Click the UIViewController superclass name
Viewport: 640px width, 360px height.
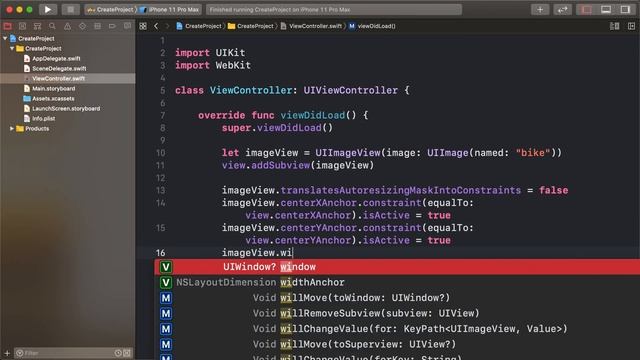(x=350, y=90)
